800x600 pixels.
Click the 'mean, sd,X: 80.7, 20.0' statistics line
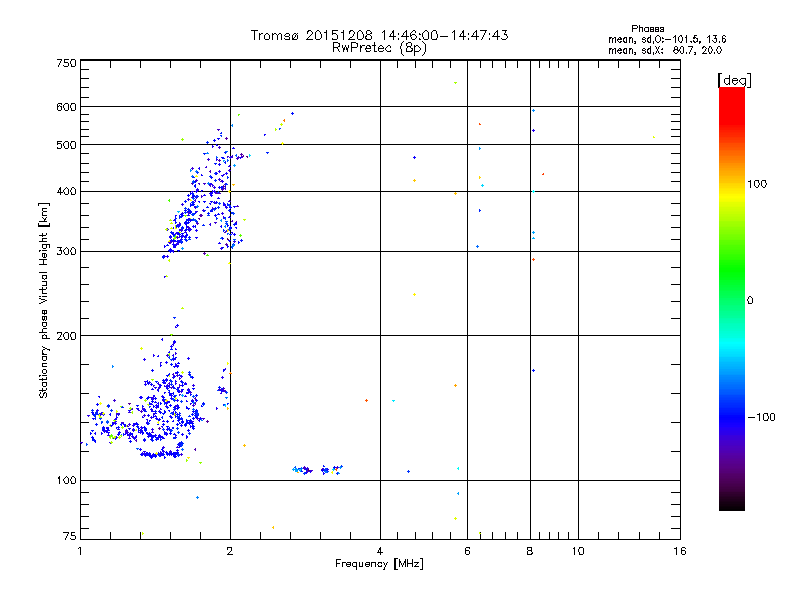[x=665, y=50]
